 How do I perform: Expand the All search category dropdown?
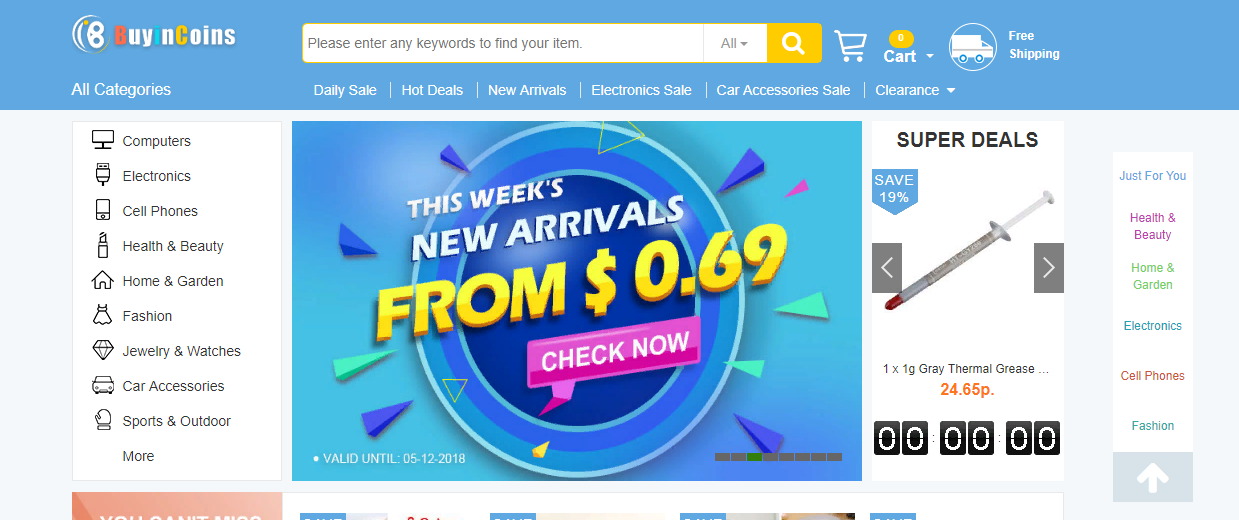click(735, 43)
